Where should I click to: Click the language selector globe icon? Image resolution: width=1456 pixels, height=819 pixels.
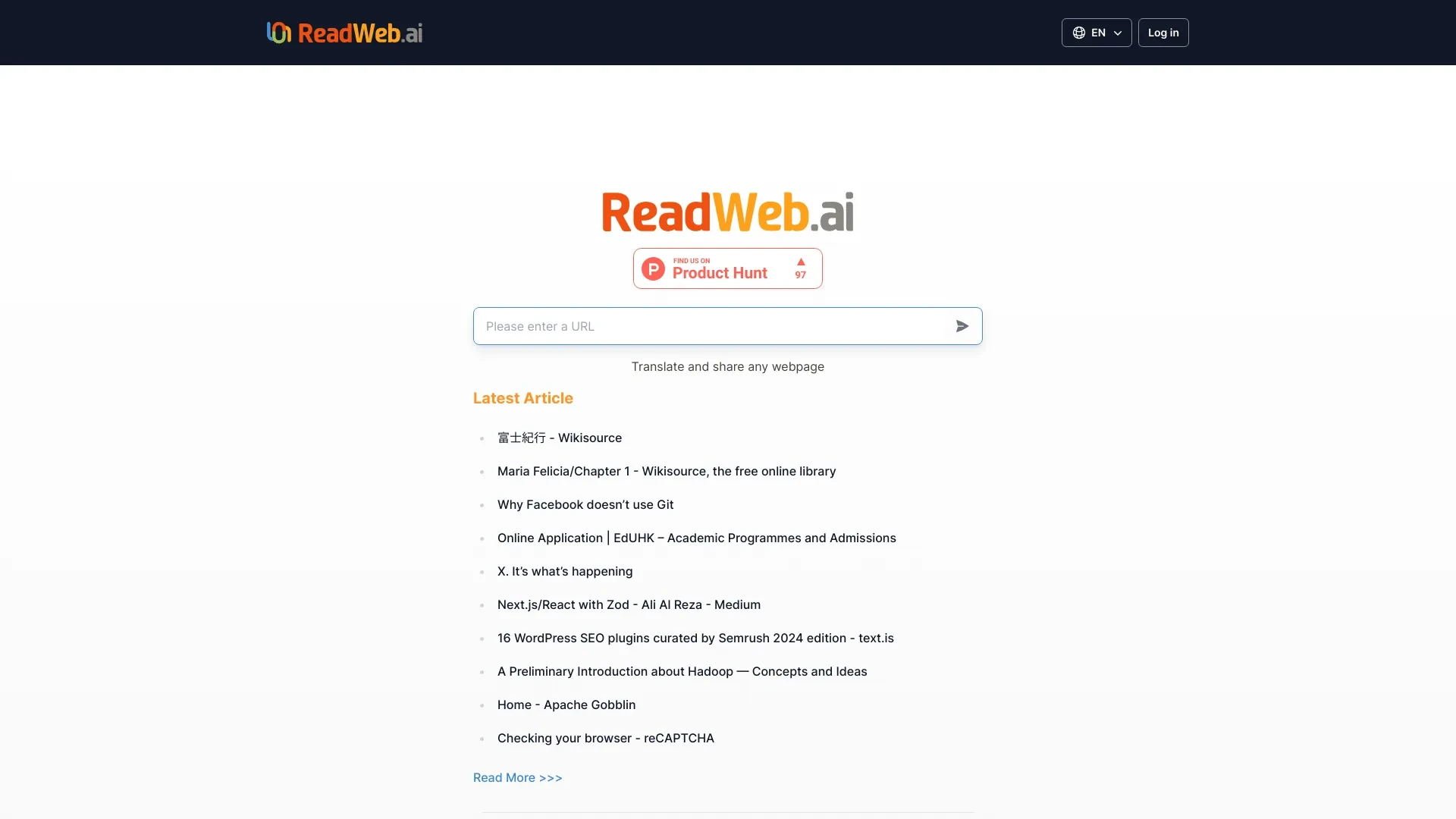pyautogui.click(x=1078, y=32)
